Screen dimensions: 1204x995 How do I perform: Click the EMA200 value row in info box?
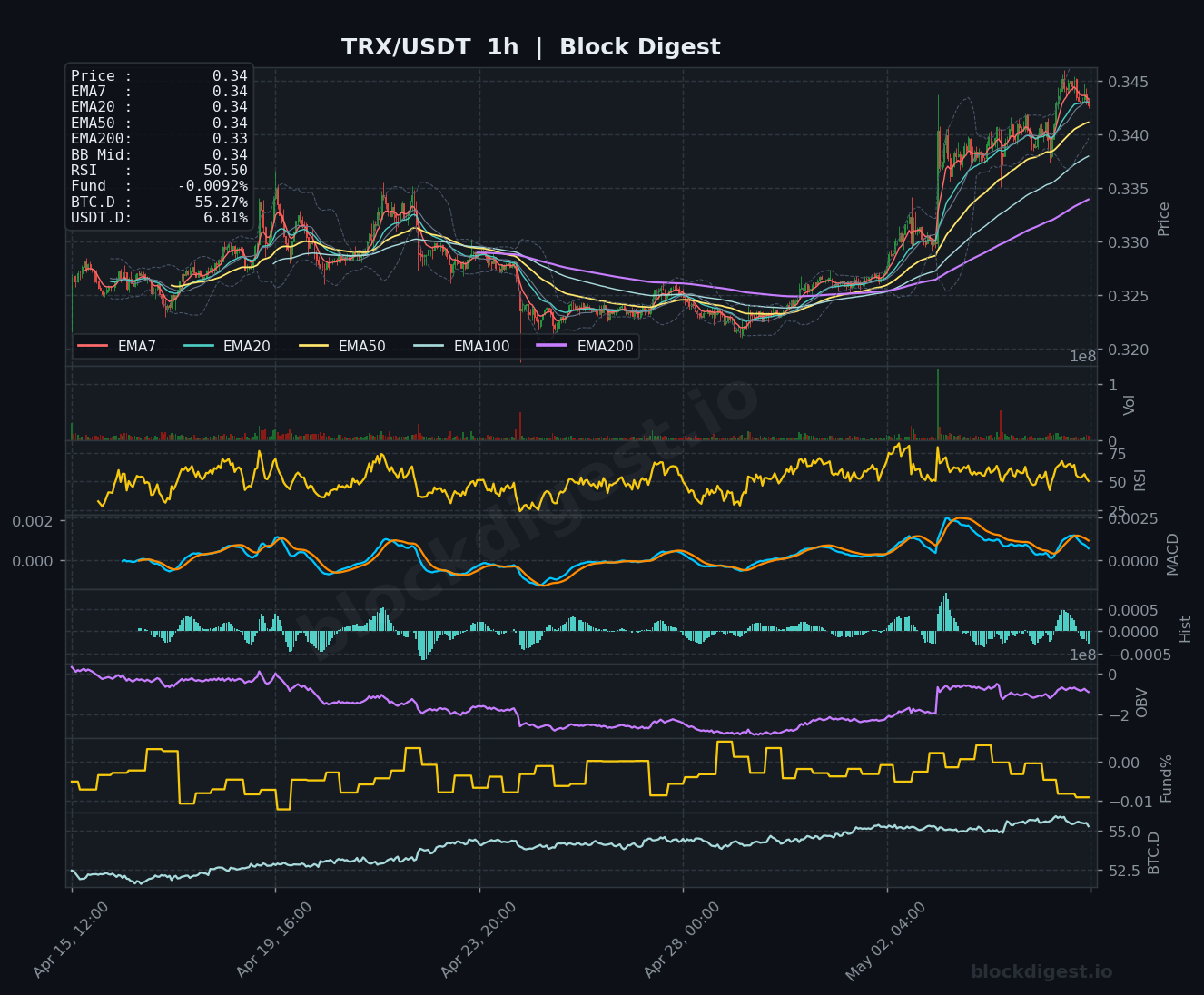click(x=159, y=139)
